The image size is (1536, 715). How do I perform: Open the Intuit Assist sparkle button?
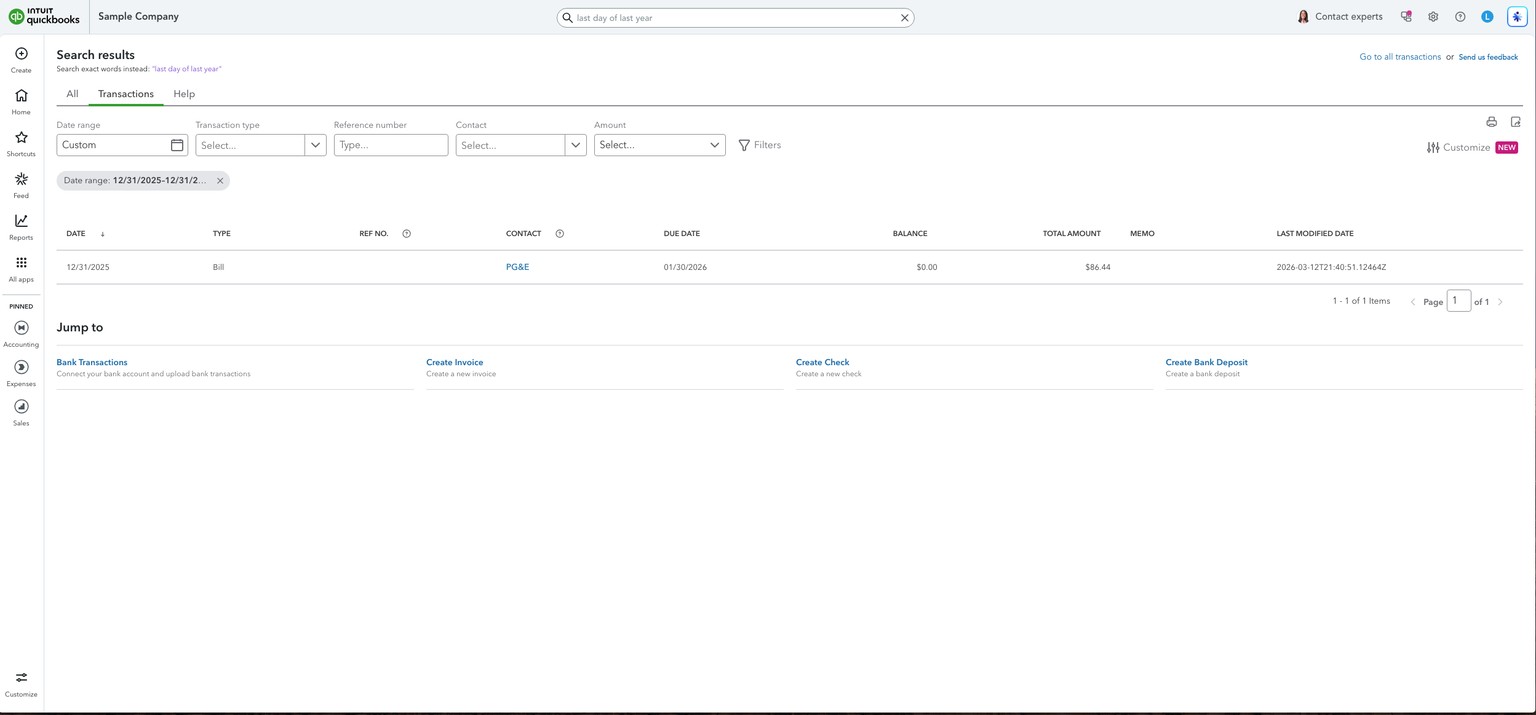pos(1517,17)
